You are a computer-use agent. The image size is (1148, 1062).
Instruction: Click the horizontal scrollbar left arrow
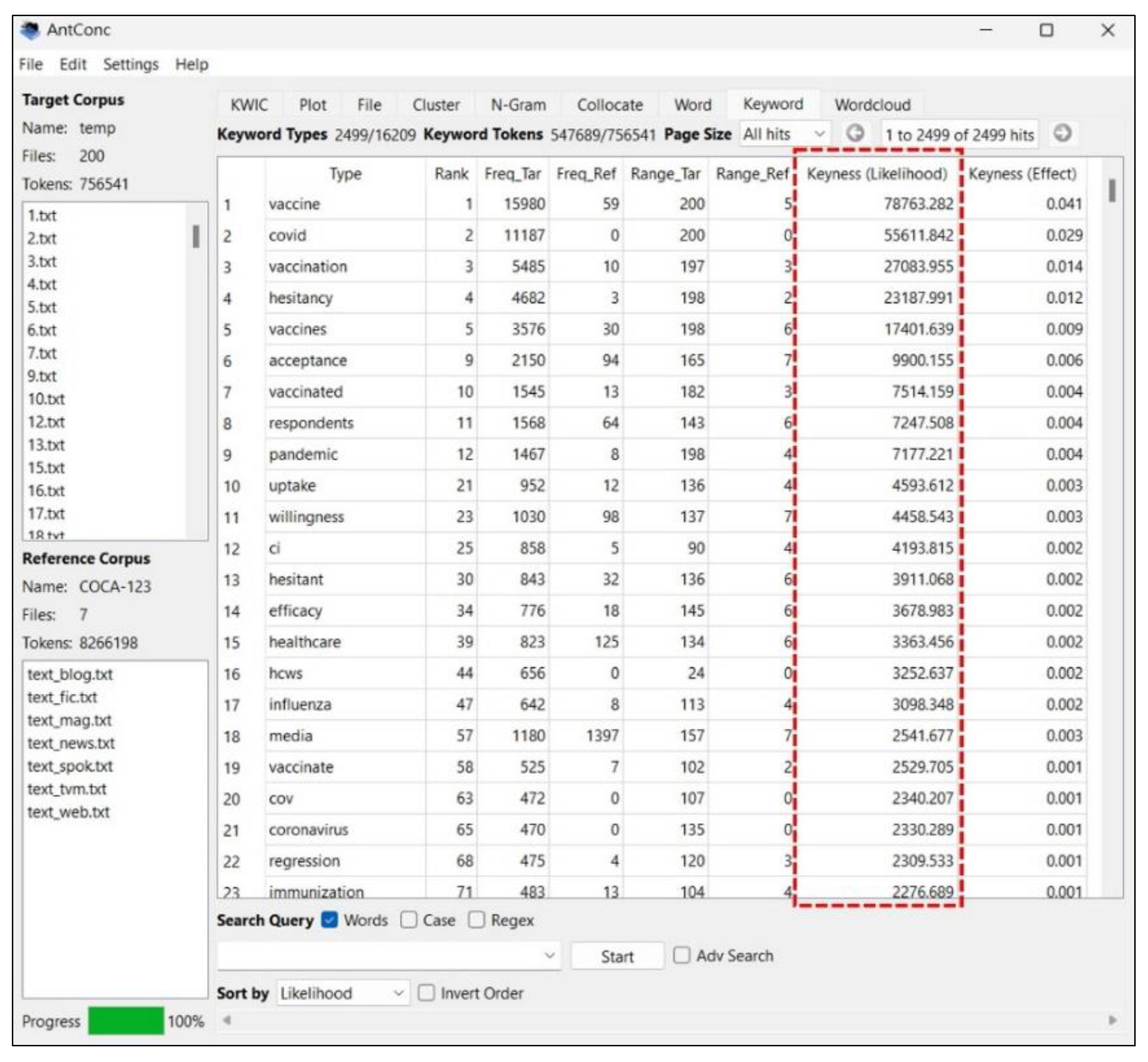(x=227, y=1020)
